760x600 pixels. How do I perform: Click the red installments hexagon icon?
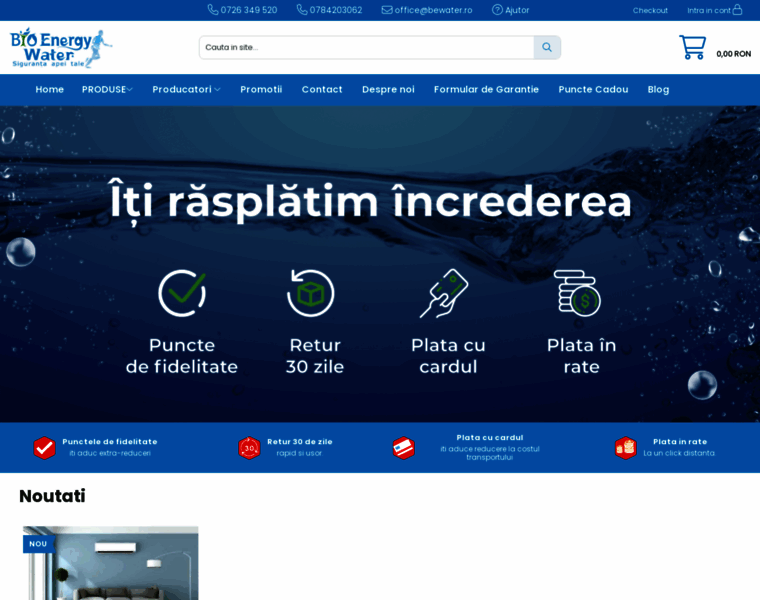coord(625,447)
